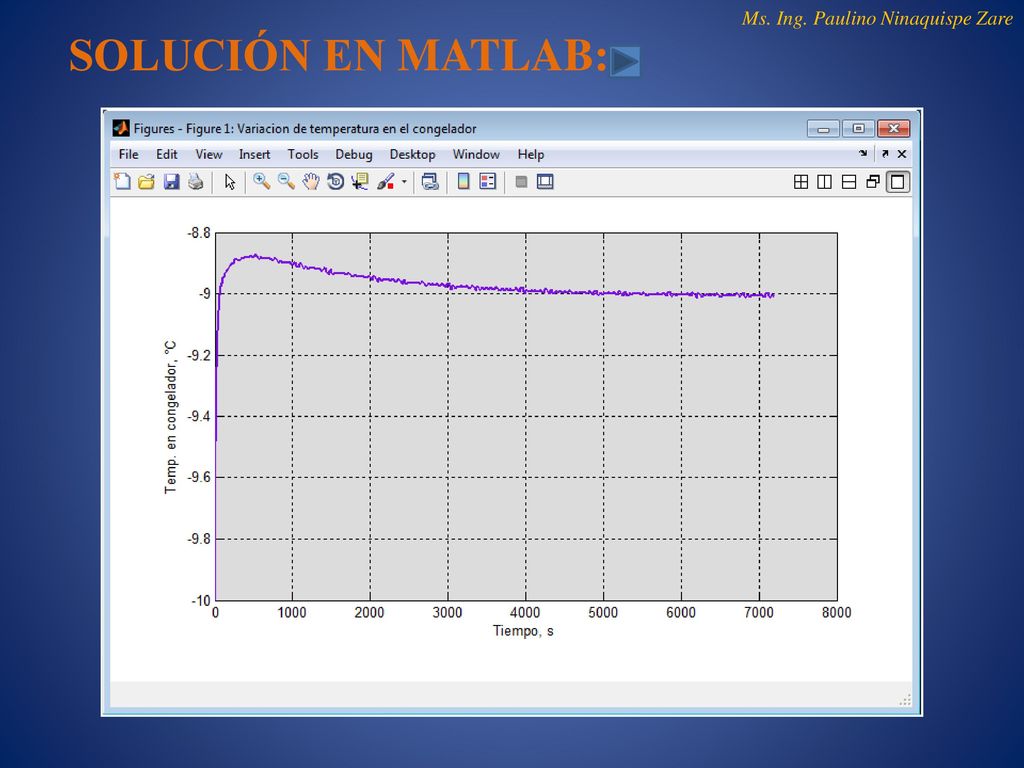Undock the figure with the arrow icon
Viewport: 1024px width, 768px height.
coord(885,153)
